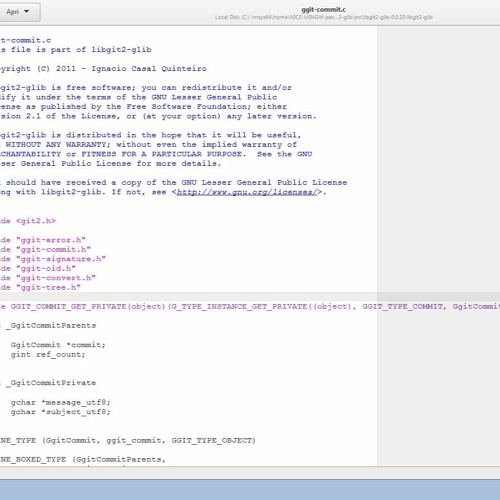Open the Apri file dropdown button
500x500 pixels.
point(19,12)
